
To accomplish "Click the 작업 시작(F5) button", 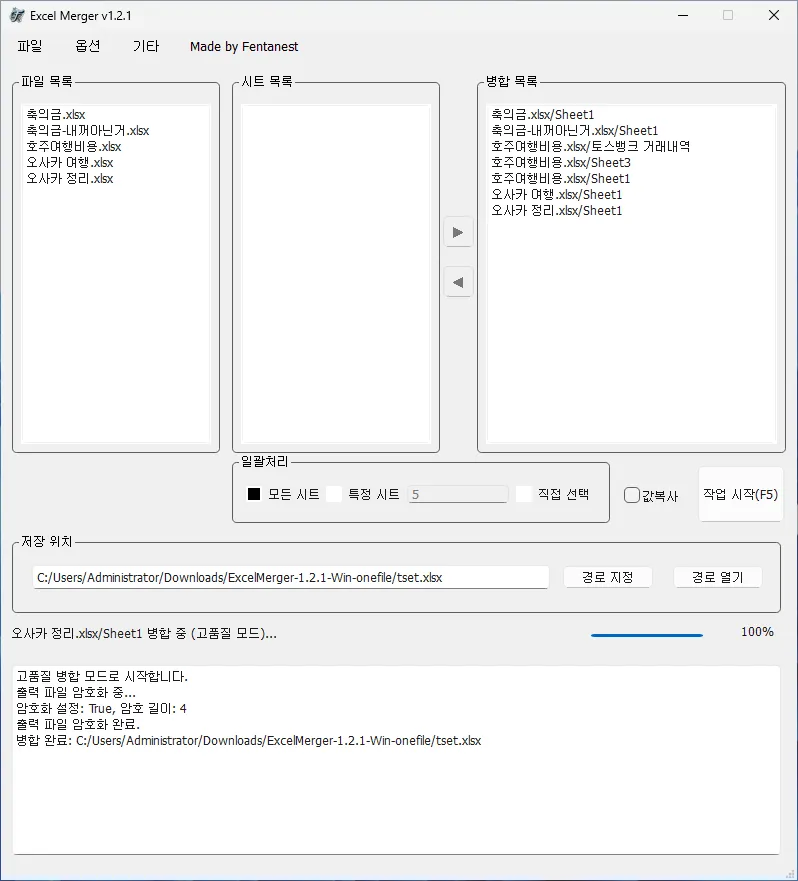I will (741, 494).
